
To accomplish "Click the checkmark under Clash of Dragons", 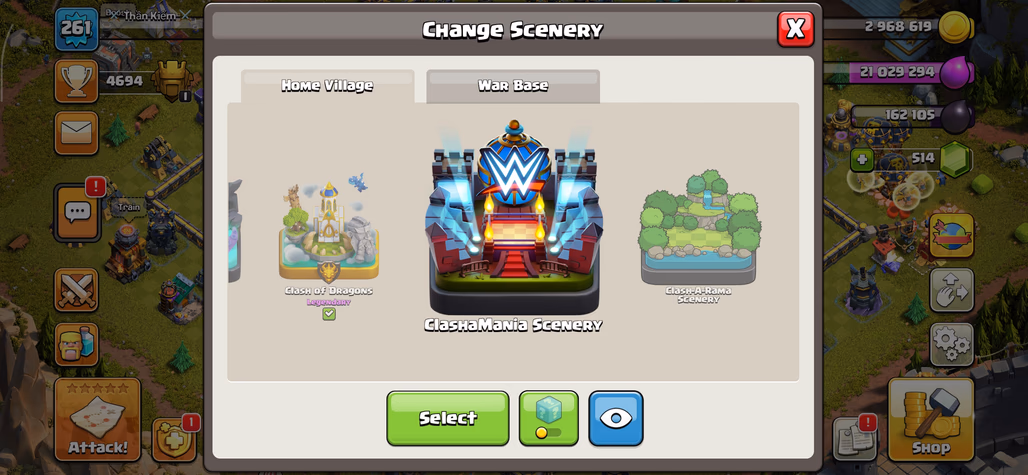I will click(329, 314).
